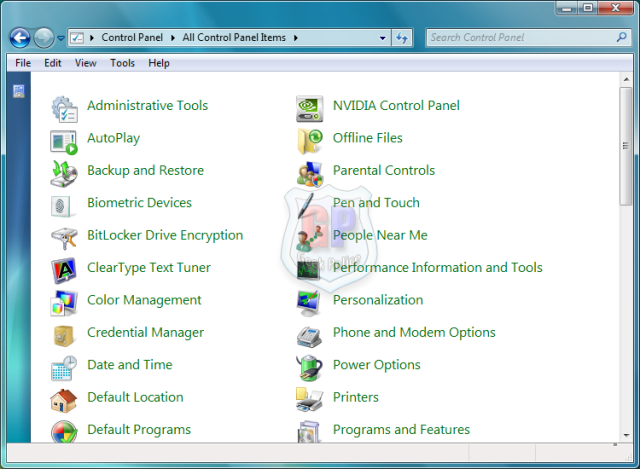
Task: Click the vertical scrollbar thumb
Action: (625, 146)
